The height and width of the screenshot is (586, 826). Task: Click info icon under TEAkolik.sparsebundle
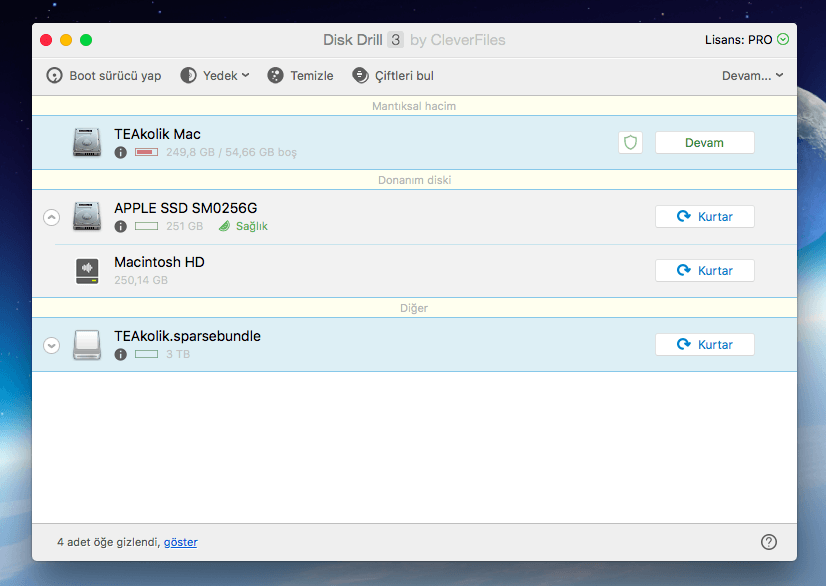pos(121,354)
